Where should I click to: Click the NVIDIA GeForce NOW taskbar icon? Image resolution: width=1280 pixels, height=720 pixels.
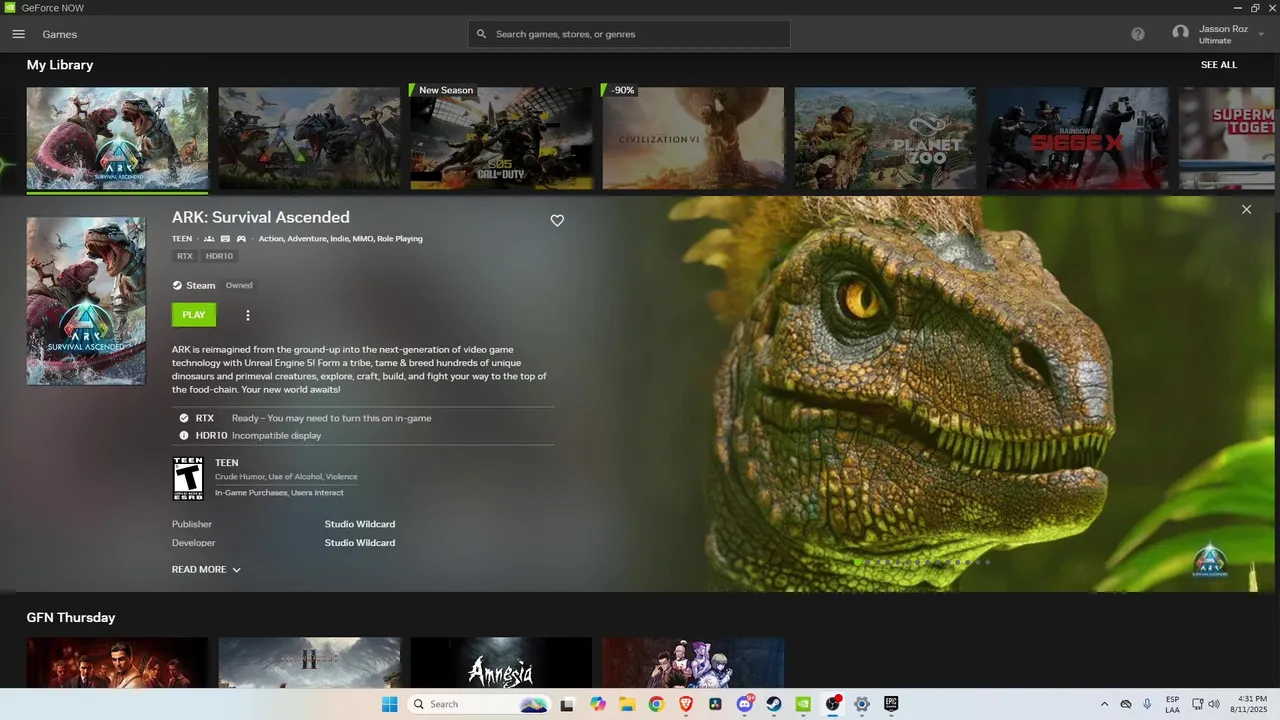click(x=803, y=704)
